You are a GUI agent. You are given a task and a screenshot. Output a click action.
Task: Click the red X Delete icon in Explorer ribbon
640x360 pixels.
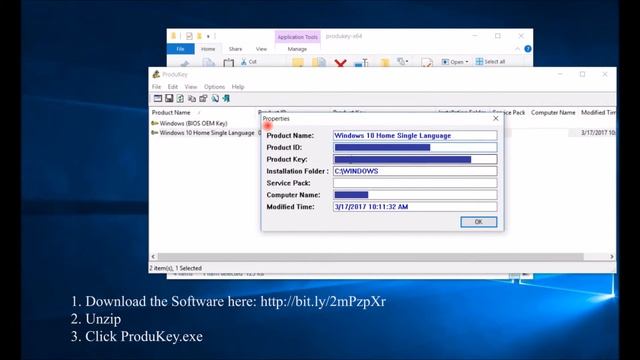(340, 63)
